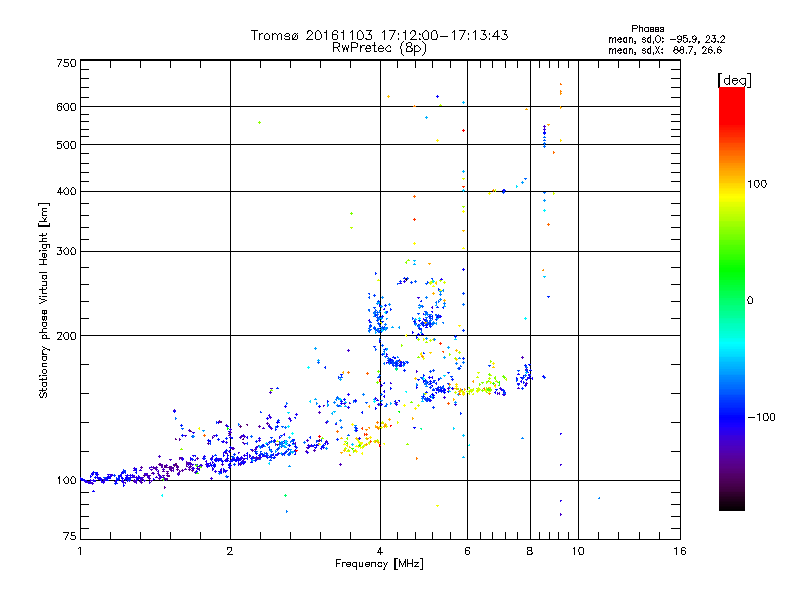The height and width of the screenshot is (600, 800).
Task: Click the x-axis tick label "8"
Action: [x=530, y=551]
